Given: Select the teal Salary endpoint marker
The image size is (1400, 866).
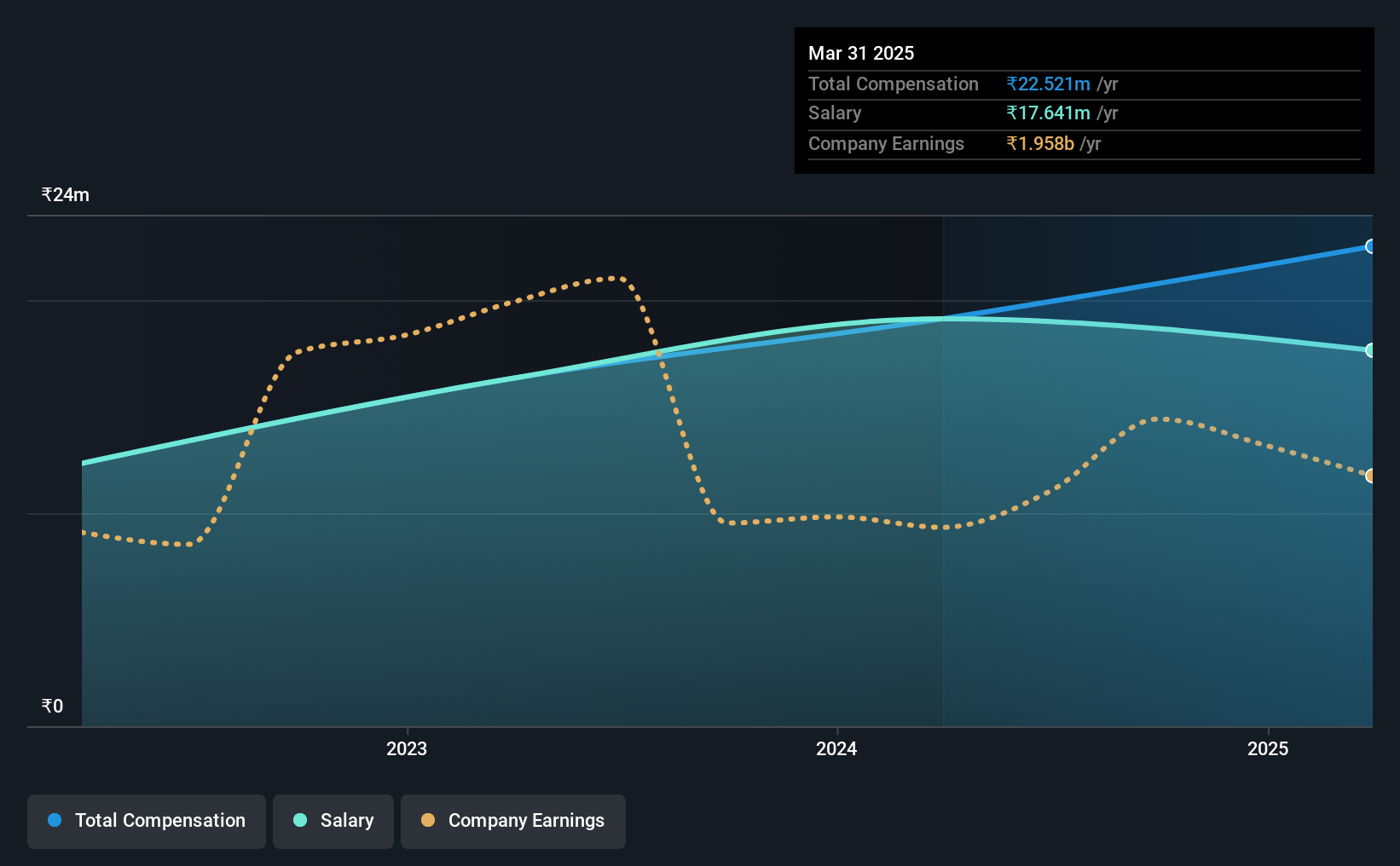Looking at the screenshot, I should 1370,350.
